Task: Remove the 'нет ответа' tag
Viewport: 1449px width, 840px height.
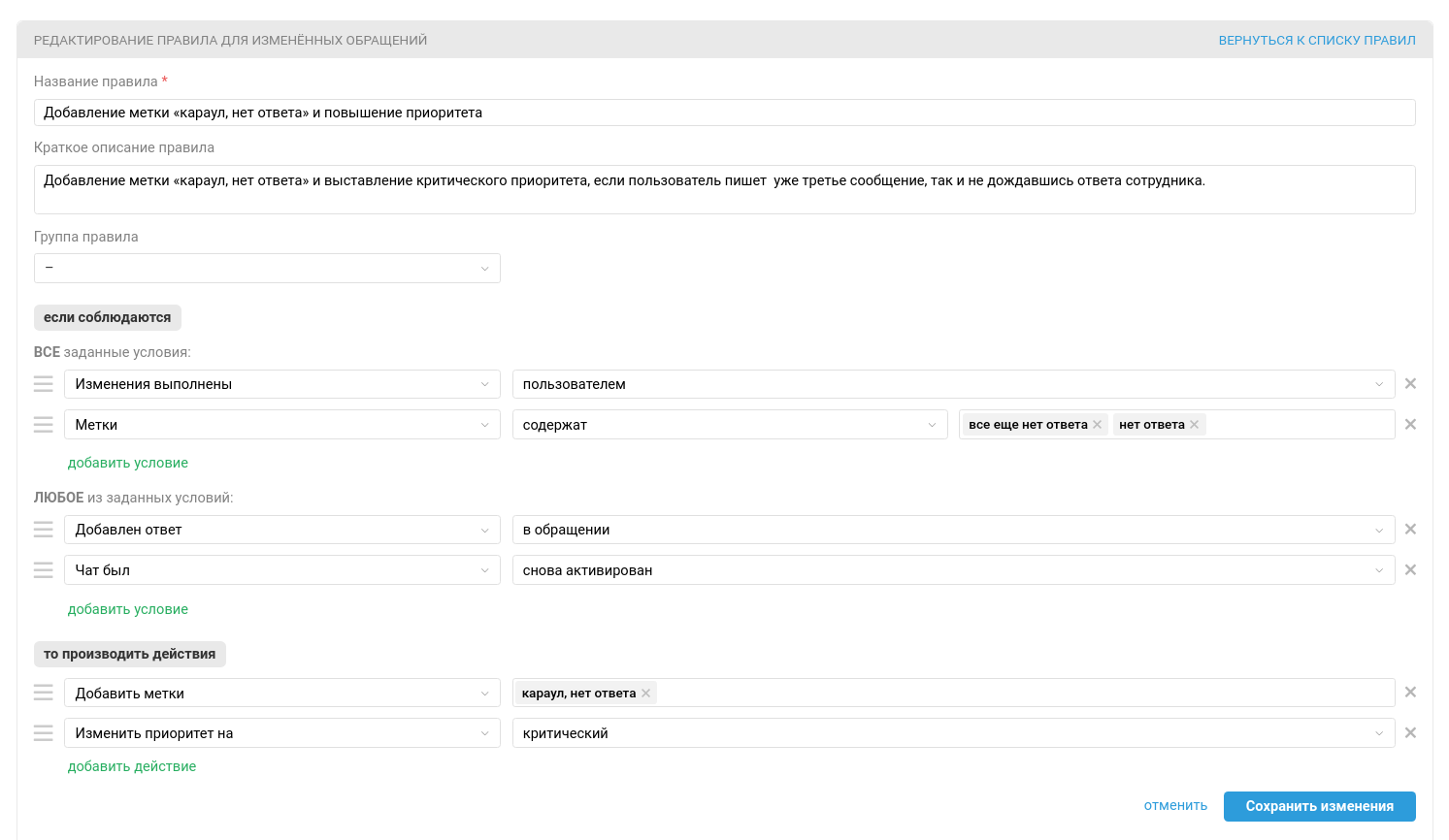Action: pyautogui.click(x=1194, y=425)
